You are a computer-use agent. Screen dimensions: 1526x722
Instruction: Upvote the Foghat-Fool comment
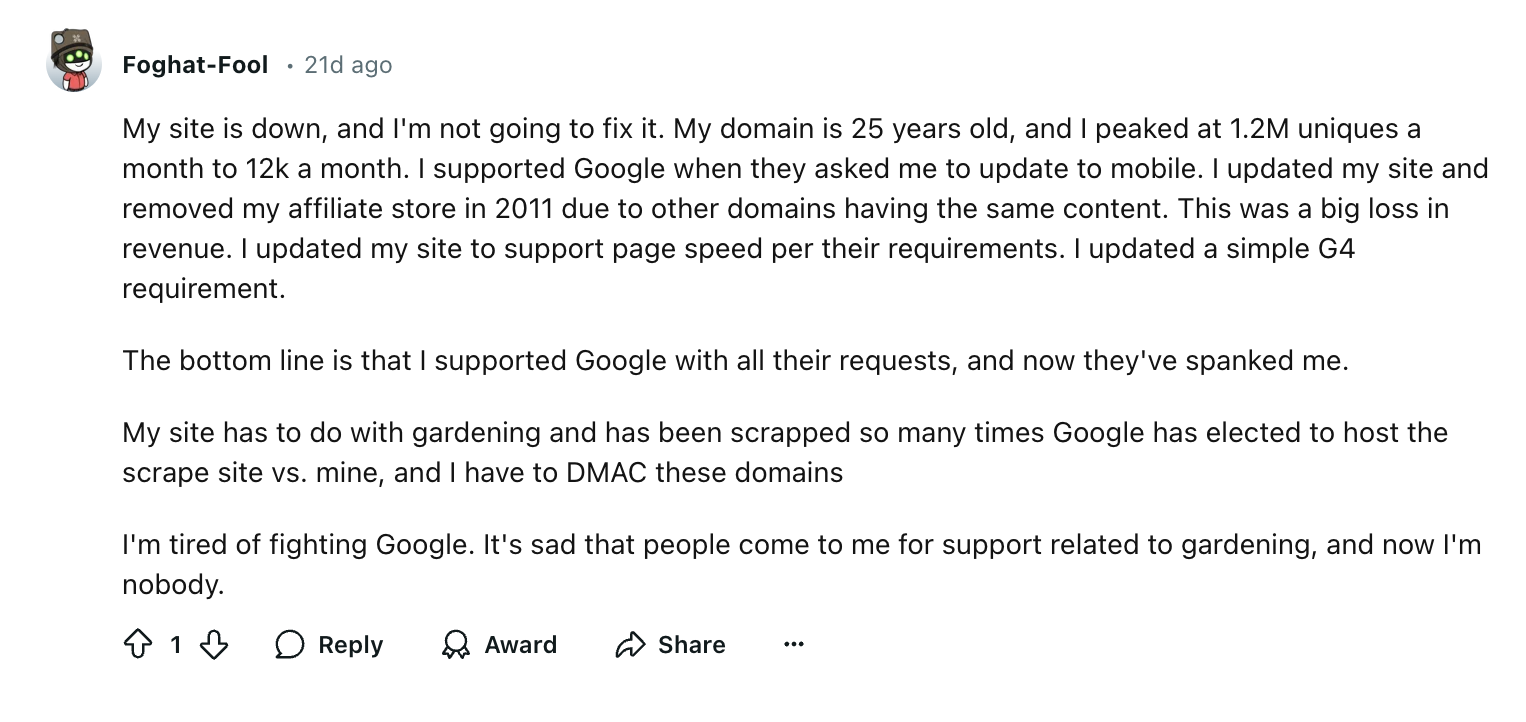pyautogui.click(x=137, y=645)
